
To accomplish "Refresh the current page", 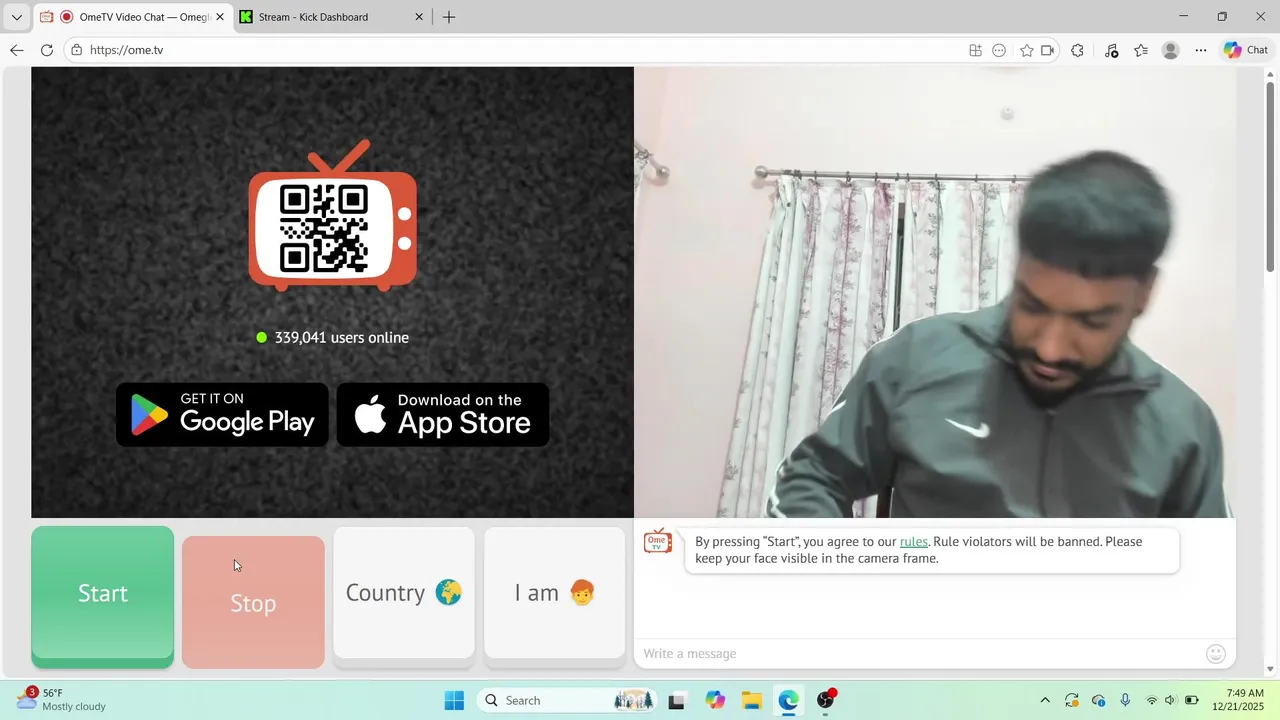I will click(46, 50).
